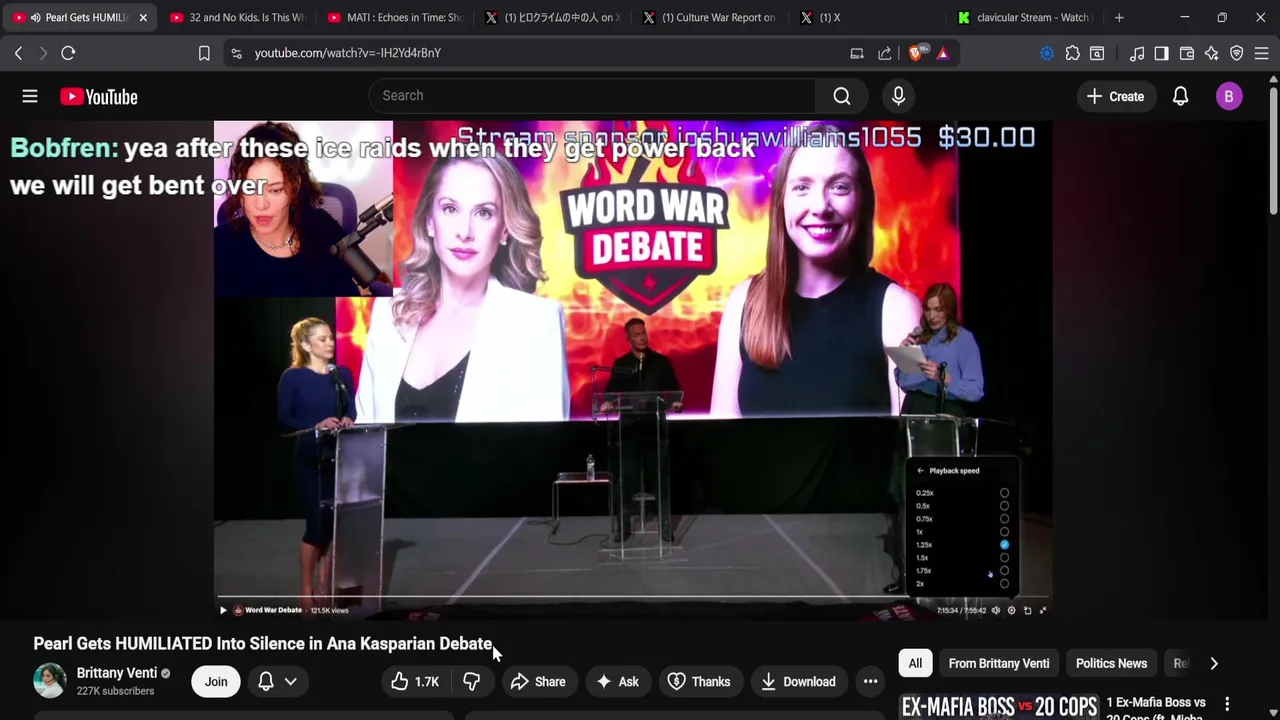1280x720 pixels.
Task: Open the account avatar B menu
Action: 1229,96
